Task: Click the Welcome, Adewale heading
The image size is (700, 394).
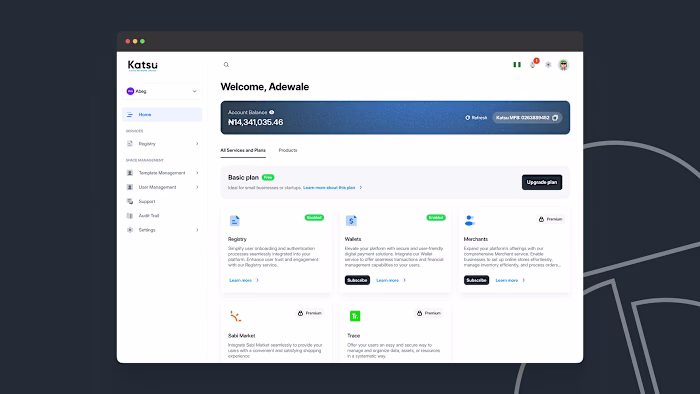Action: (x=265, y=87)
